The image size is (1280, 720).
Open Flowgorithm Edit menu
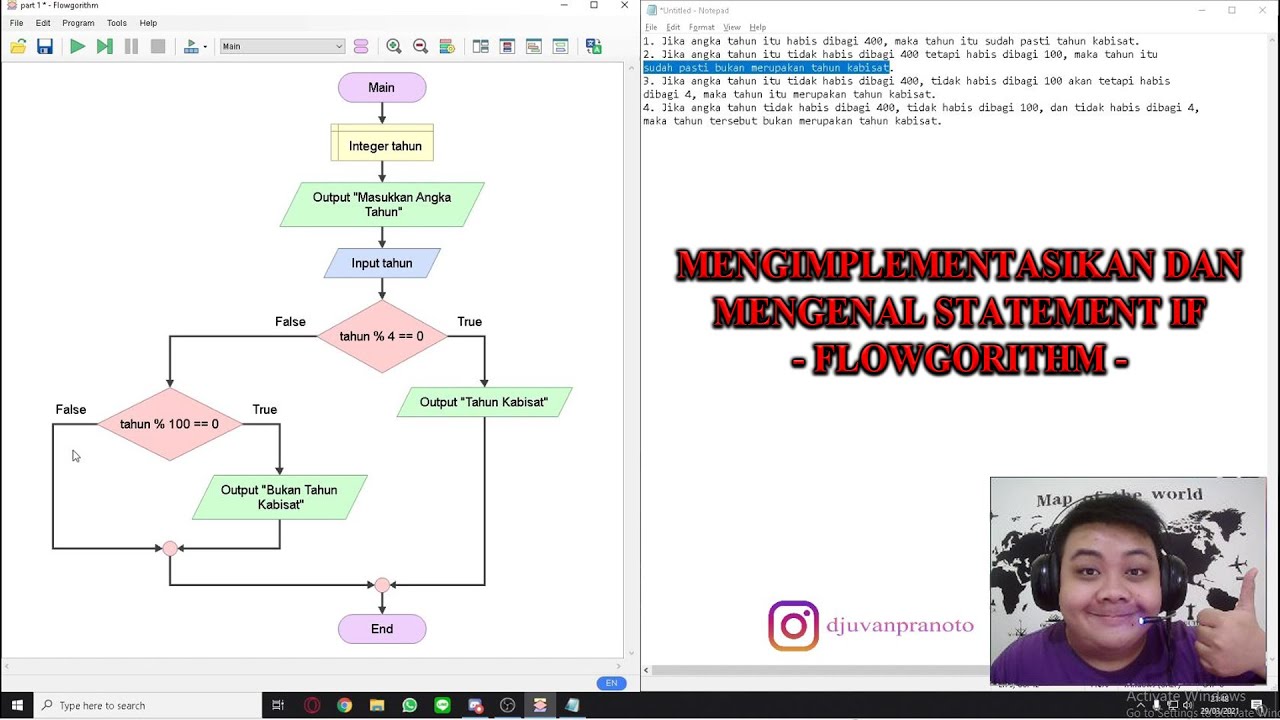(43, 23)
